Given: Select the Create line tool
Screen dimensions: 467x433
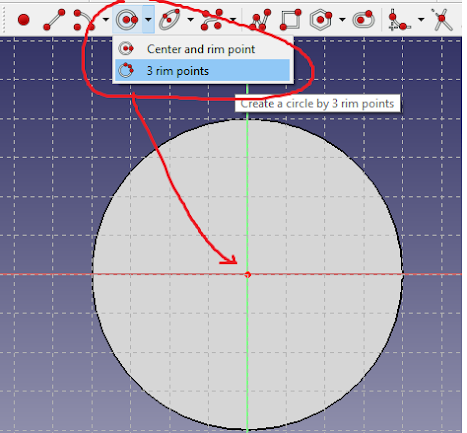Looking at the screenshot, I should tap(54, 20).
